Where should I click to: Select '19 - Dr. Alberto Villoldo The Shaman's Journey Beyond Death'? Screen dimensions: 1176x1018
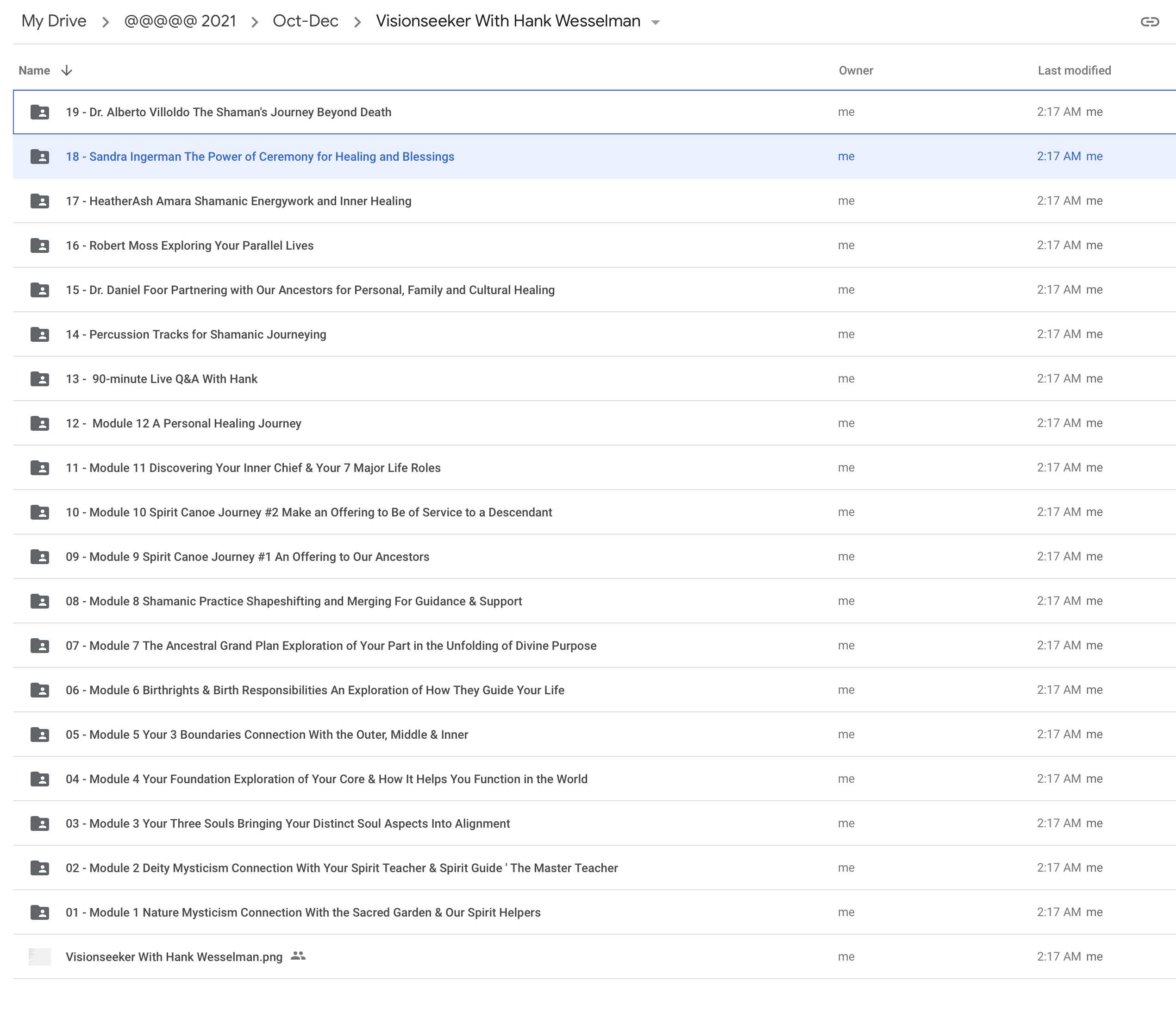[228, 112]
